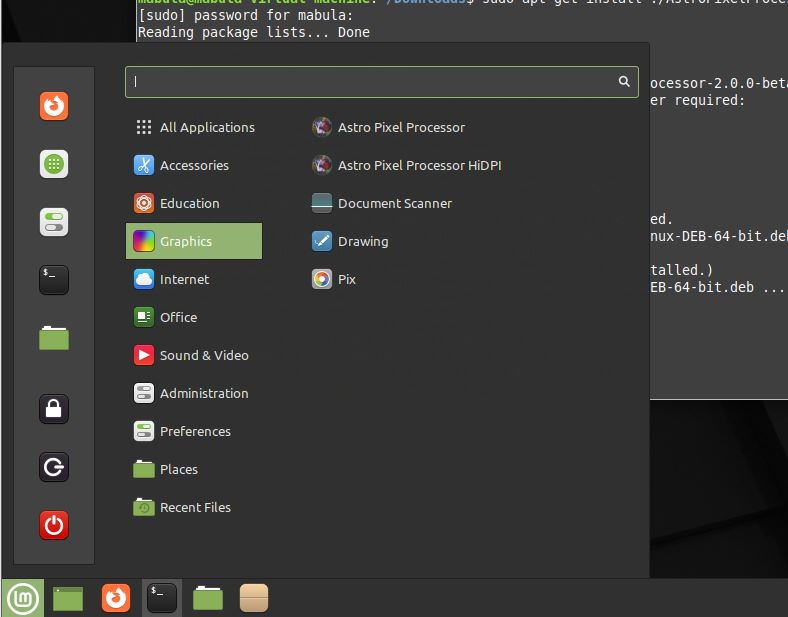Click the Astro Pixel Processor HiDPI icon
Image resolution: width=788 pixels, height=617 pixels.
pyautogui.click(x=322, y=165)
